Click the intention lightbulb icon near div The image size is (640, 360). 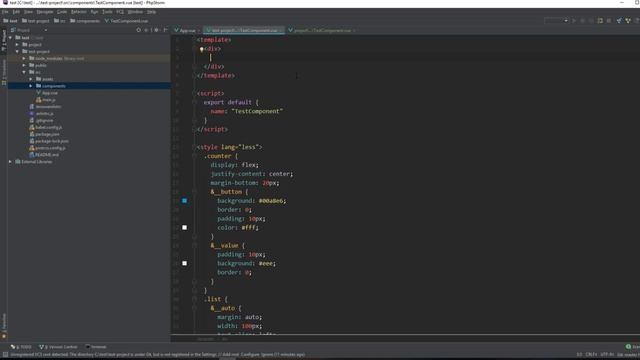(x=201, y=49)
